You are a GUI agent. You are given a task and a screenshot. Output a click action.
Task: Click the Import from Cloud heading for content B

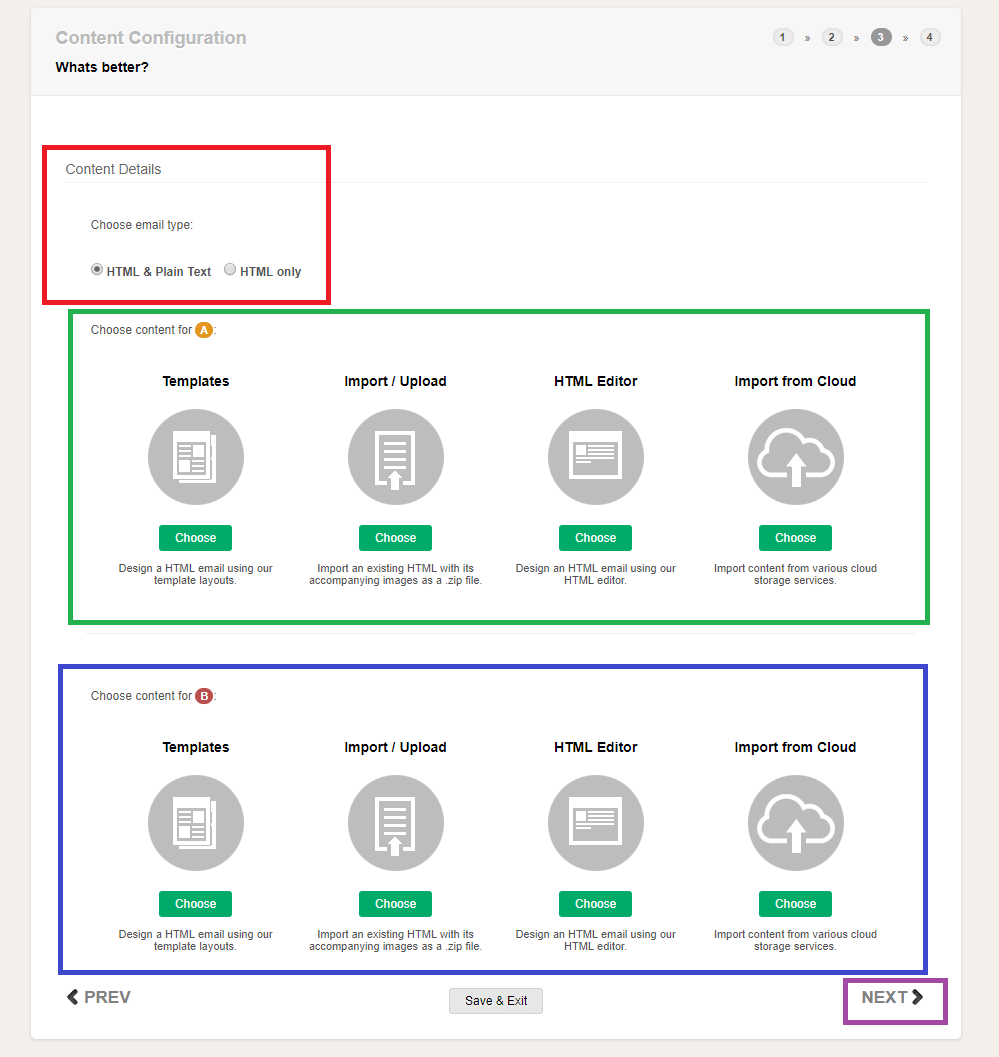[795, 748]
